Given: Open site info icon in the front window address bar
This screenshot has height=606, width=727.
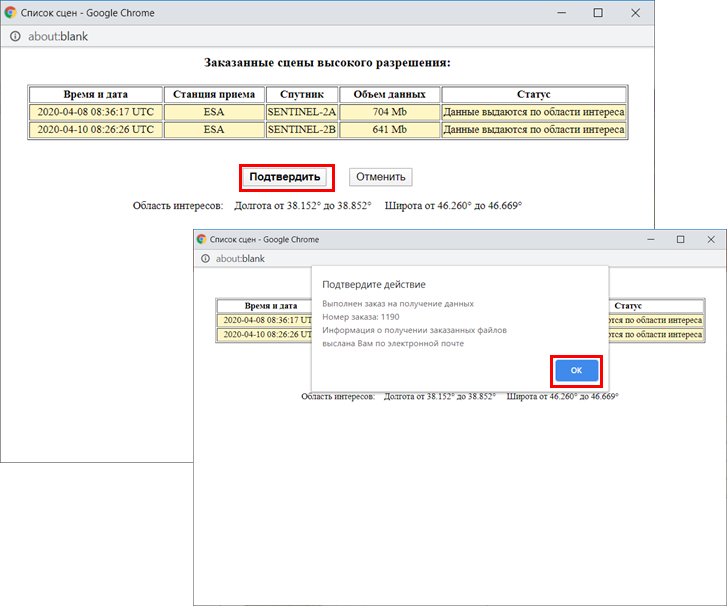Looking at the screenshot, I should point(205,258).
